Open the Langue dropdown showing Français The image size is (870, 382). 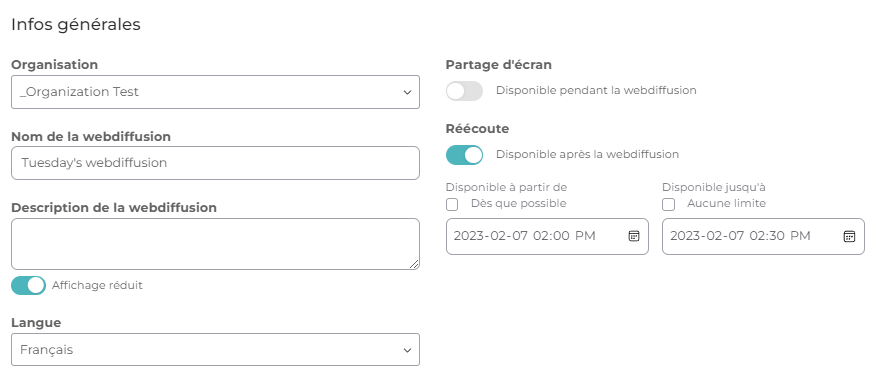(x=215, y=350)
